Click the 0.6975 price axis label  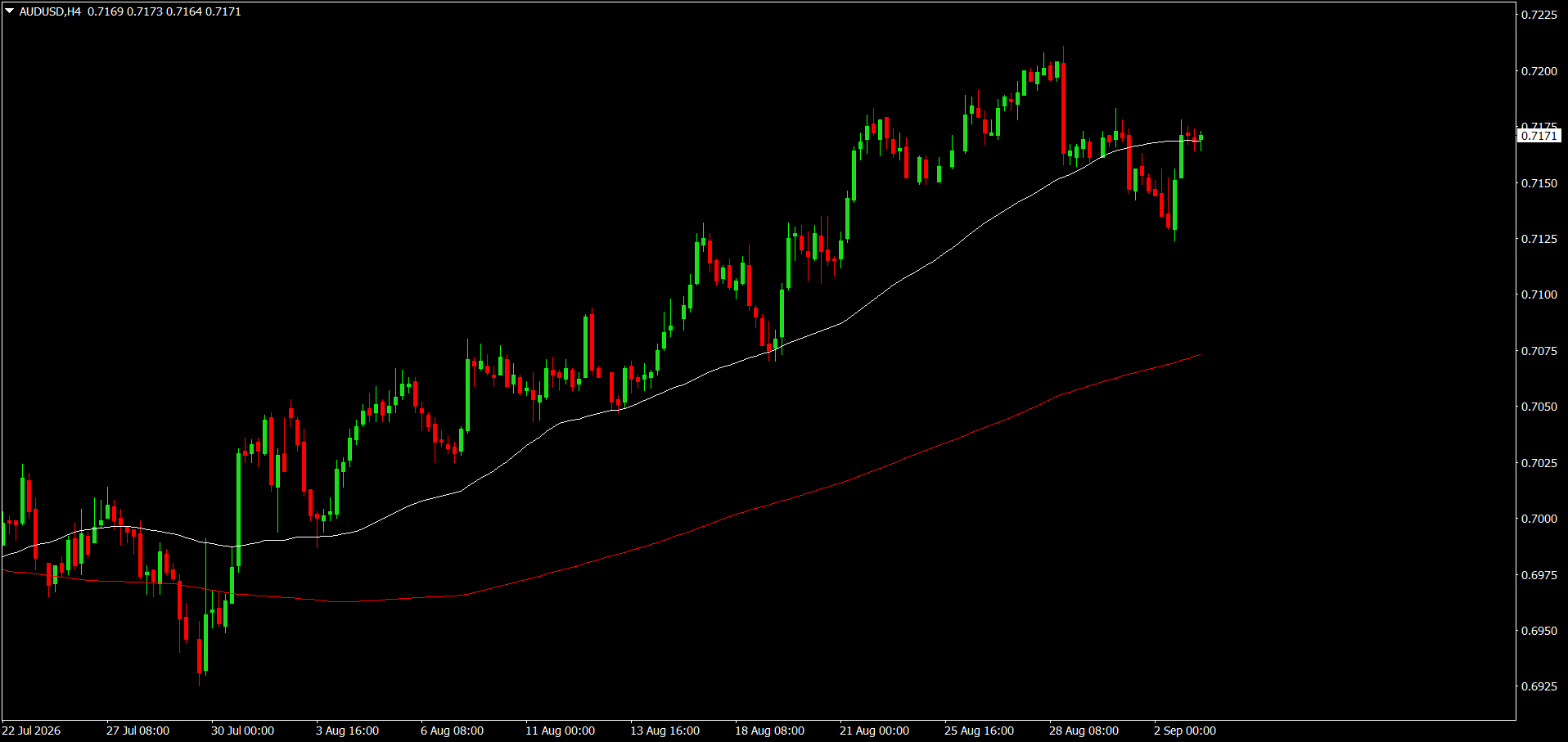[x=1539, y=575]
